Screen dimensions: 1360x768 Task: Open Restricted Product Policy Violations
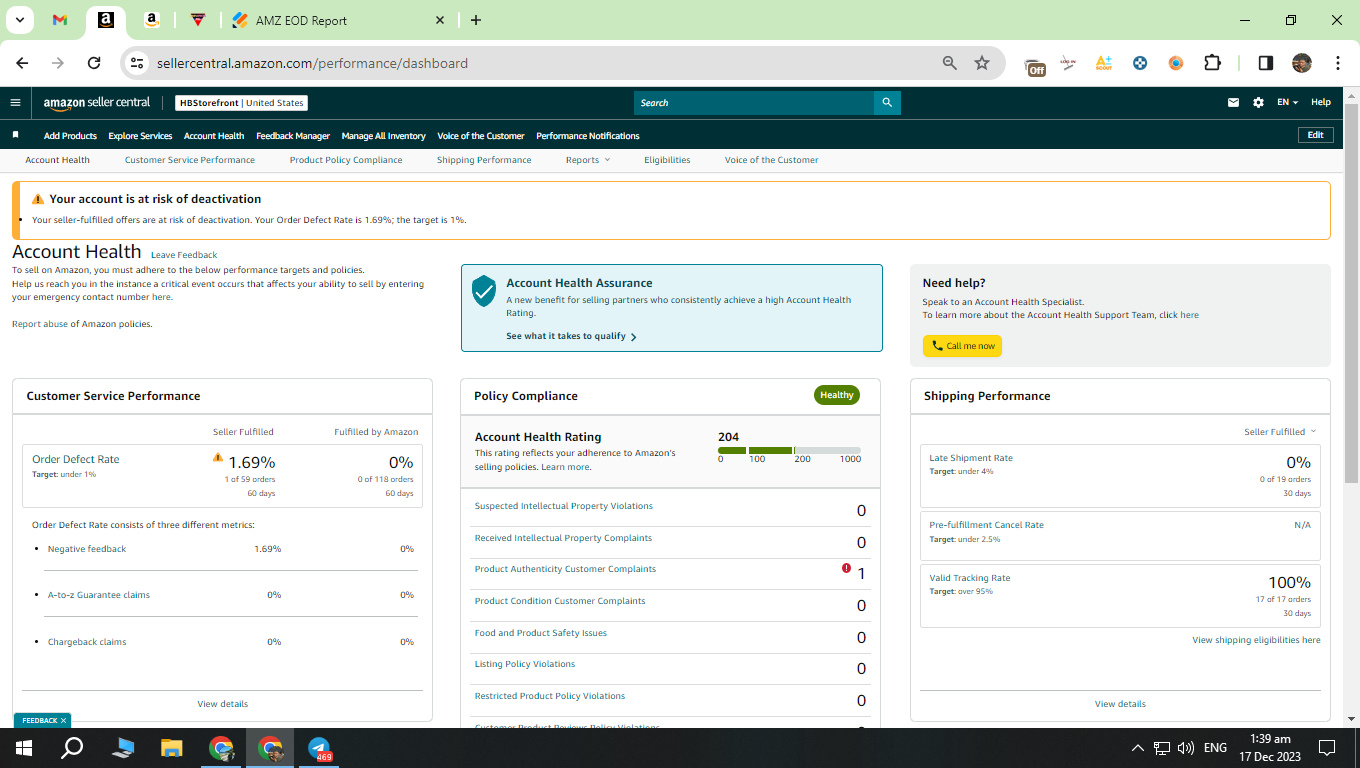pyautogui.click(x=550, y=696)
